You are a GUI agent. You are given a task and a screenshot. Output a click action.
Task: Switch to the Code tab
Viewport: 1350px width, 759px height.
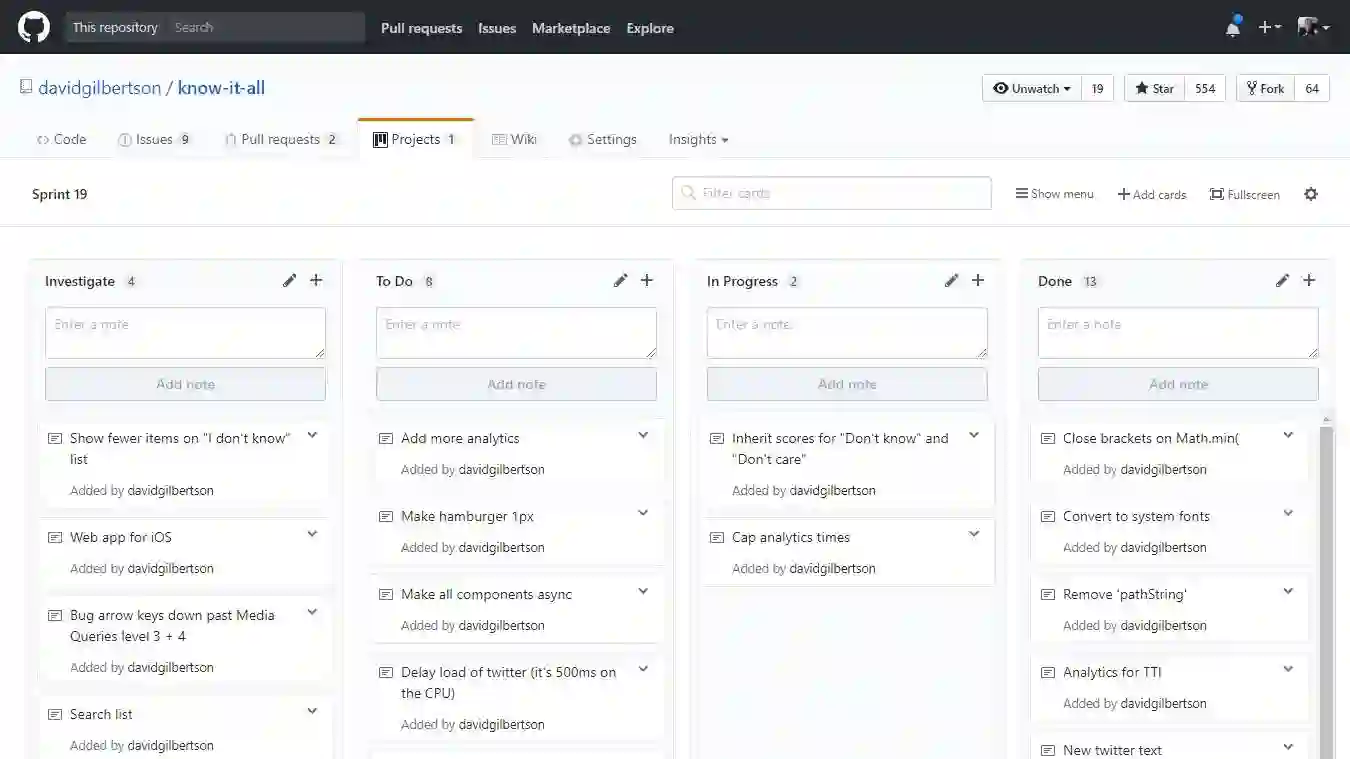pos(61,140)
